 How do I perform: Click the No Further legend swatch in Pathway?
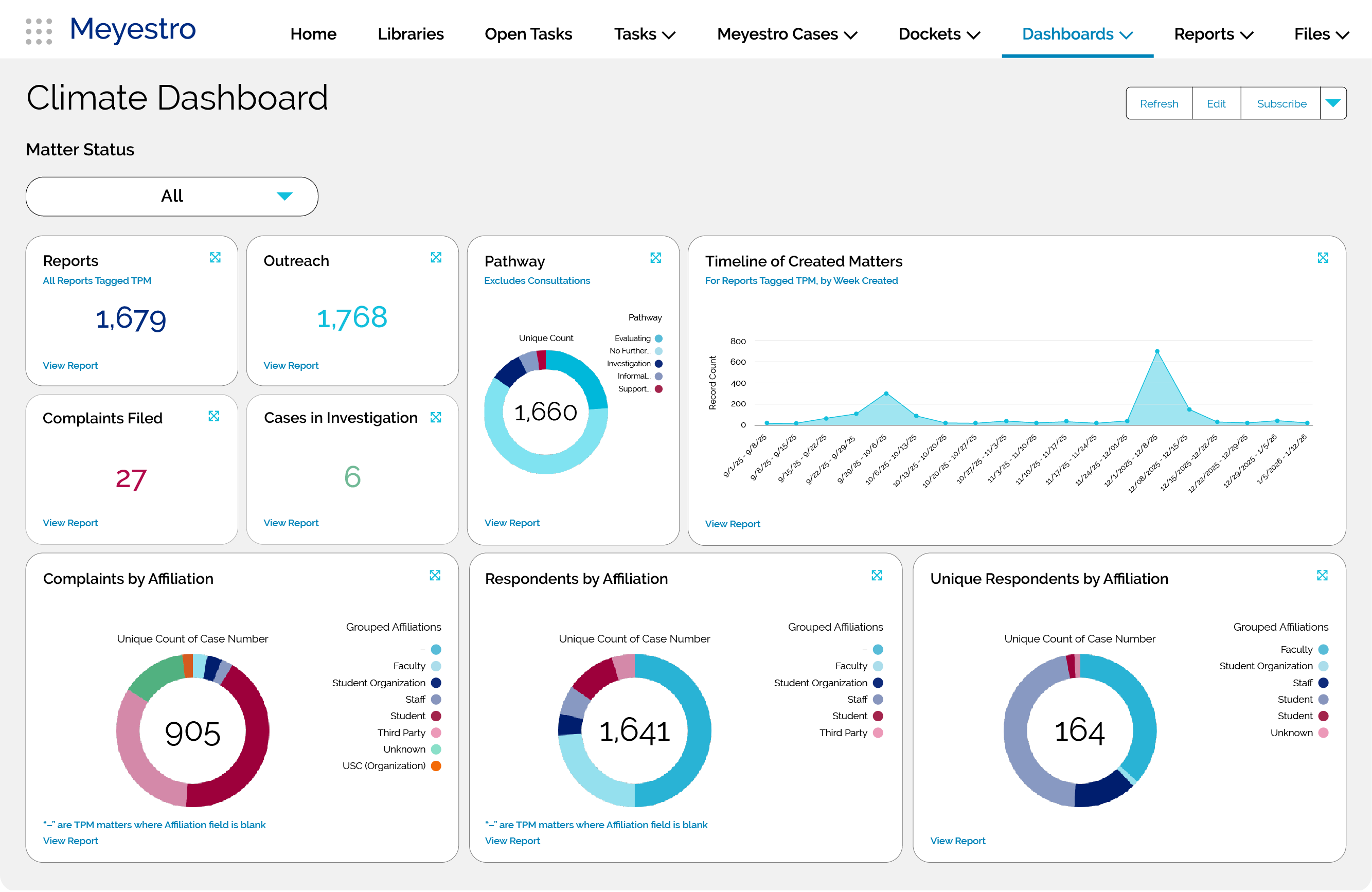click(x=658, y=351)
